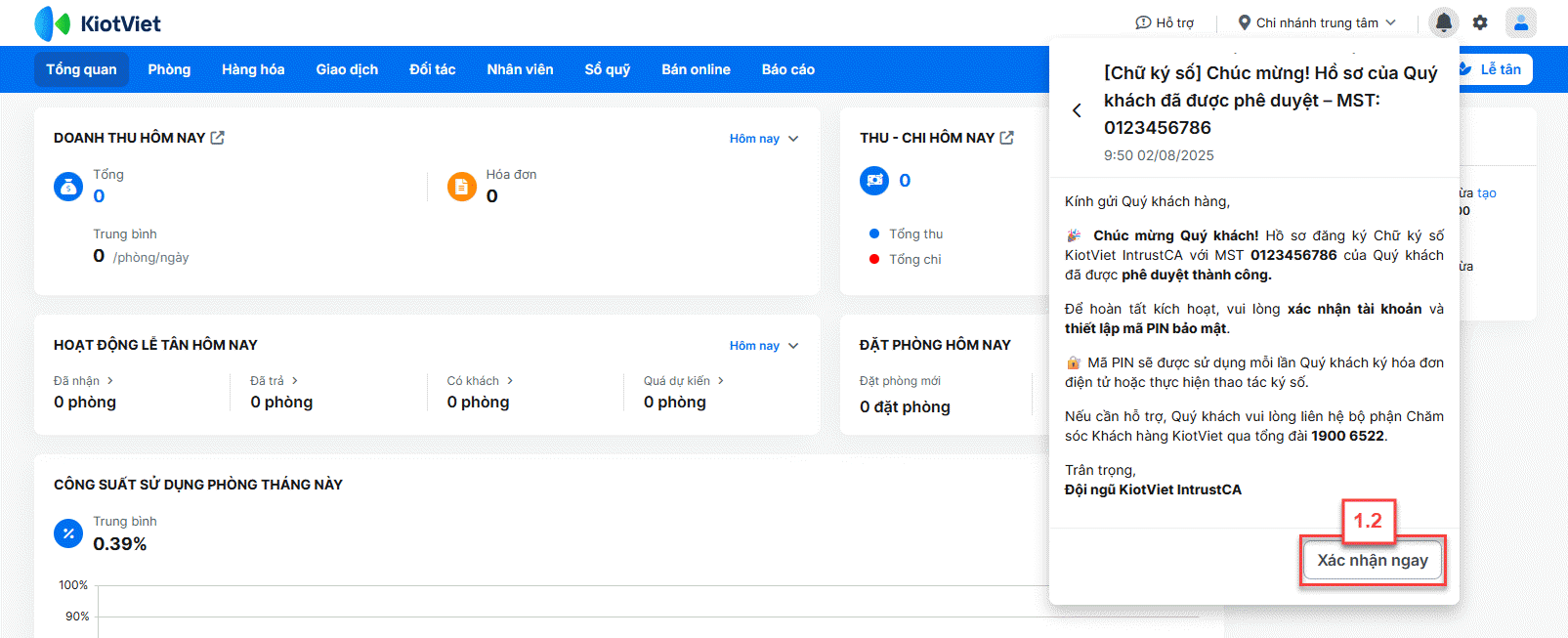Click the blue Thu - Chi money icon
The height and width of the screenshot is (638, 1568).
tap(874, 181)
